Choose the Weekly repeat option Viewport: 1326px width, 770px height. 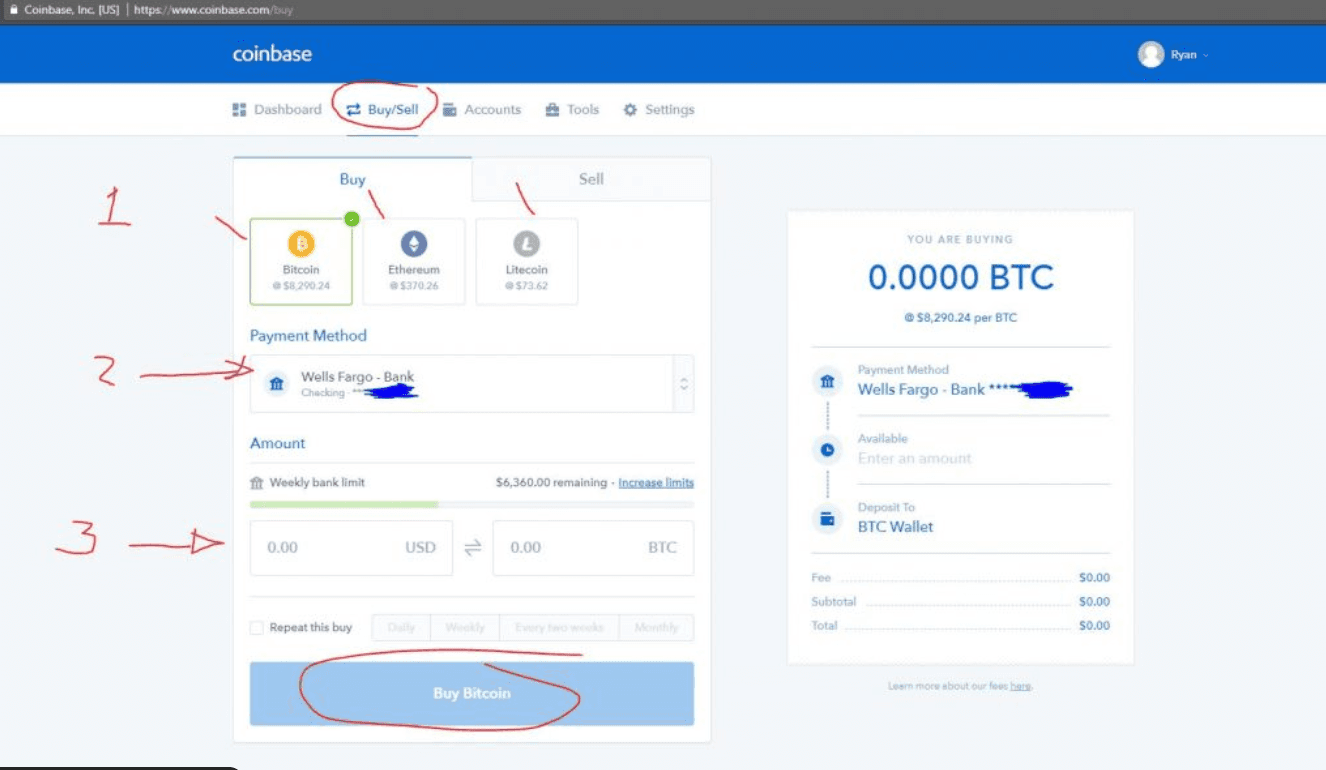click(x=465, y=628)
